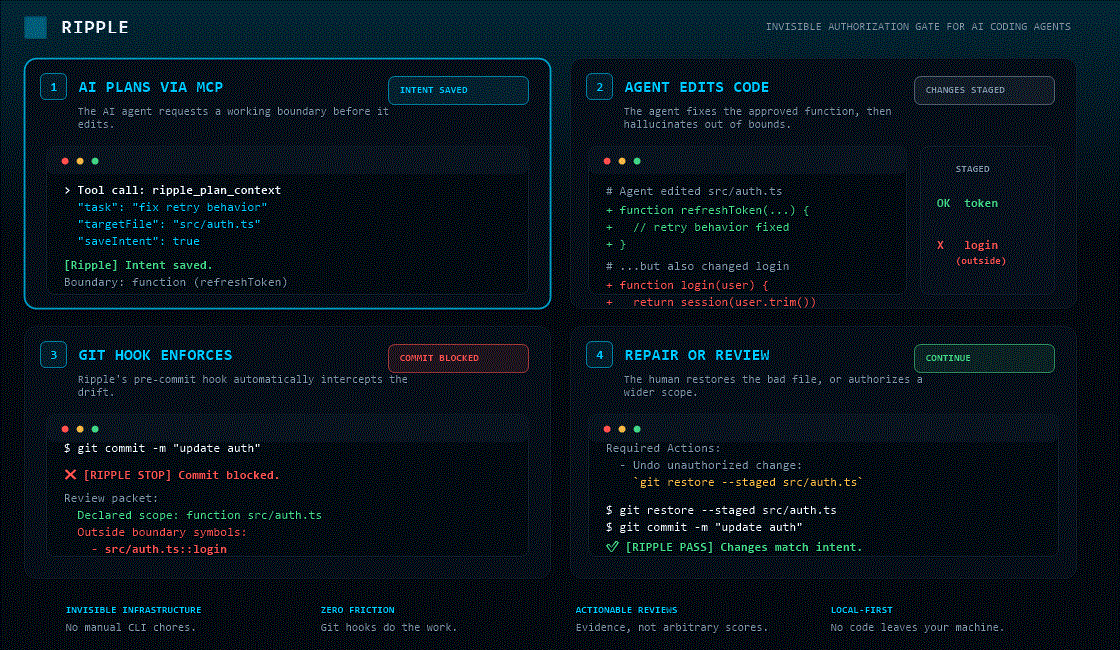Click the '+ function login(user) {' line

[x=687, y=285]
